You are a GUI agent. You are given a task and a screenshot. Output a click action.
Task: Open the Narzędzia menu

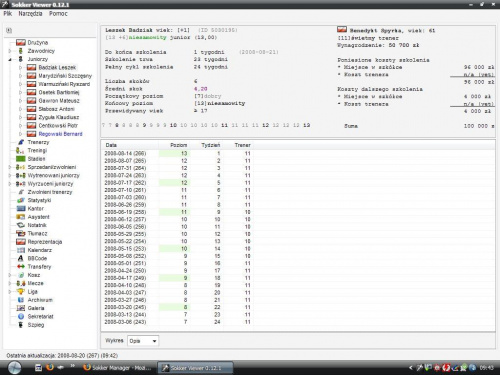pyautogui.click(x=30, y=14)
